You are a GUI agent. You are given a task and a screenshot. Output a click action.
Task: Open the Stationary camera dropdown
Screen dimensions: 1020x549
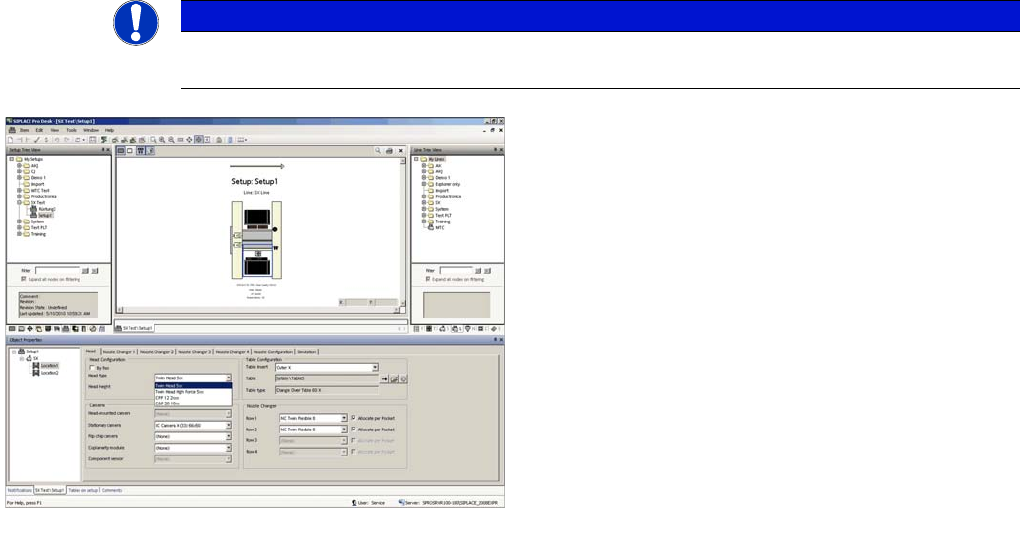(228, 425)
